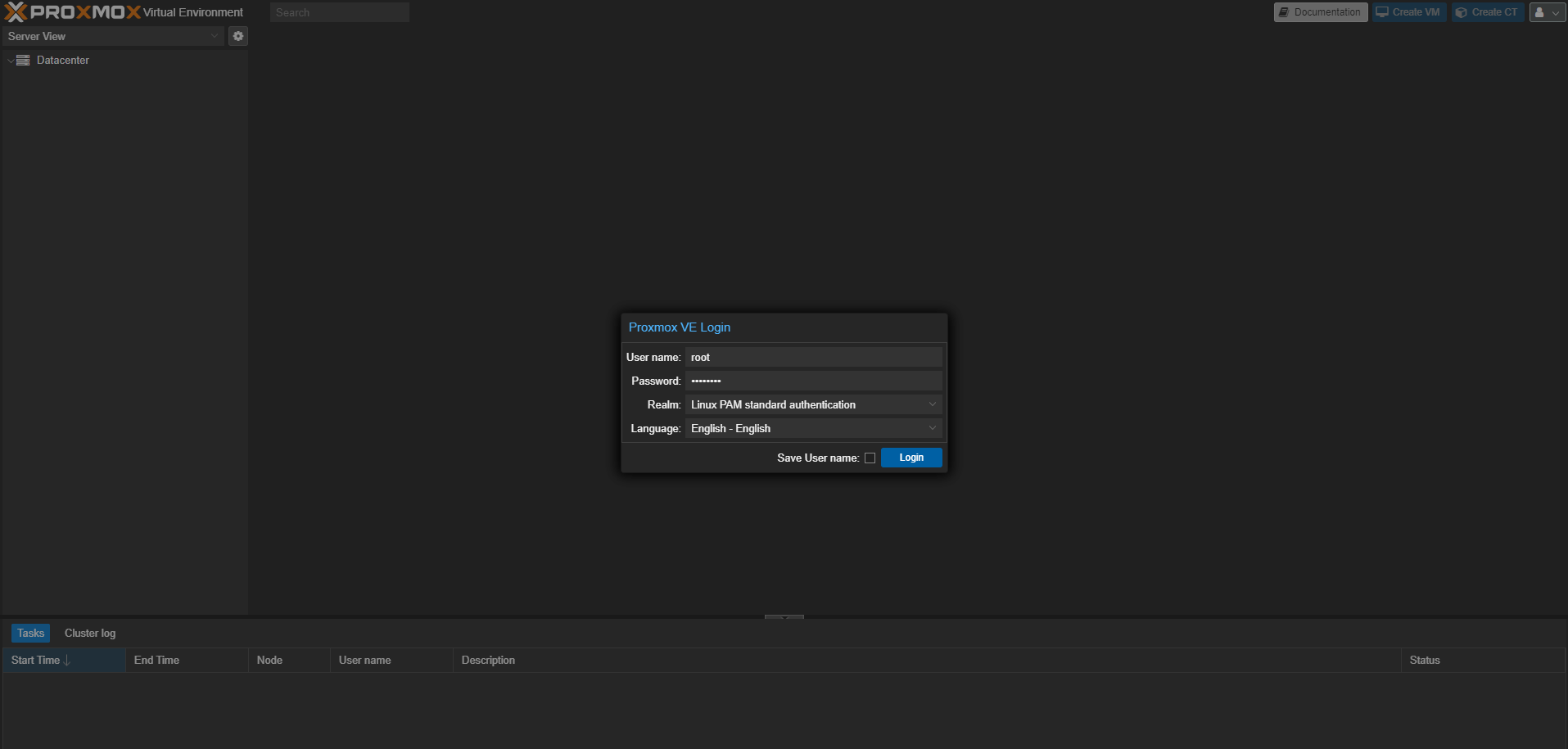Sort by Description column header
The height and width of the screenshot is (749, 1568).
pyautogui.click(x=927, y=660)
